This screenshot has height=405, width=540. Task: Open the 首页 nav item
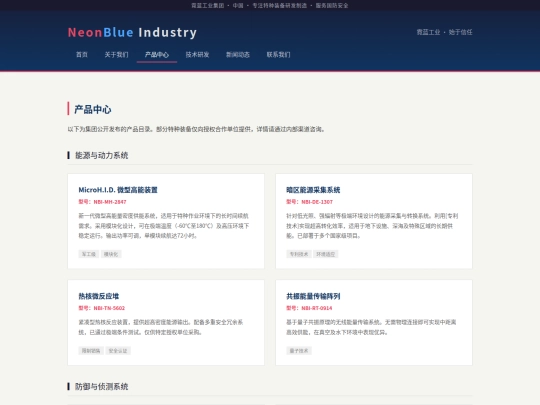click(82, 54)
